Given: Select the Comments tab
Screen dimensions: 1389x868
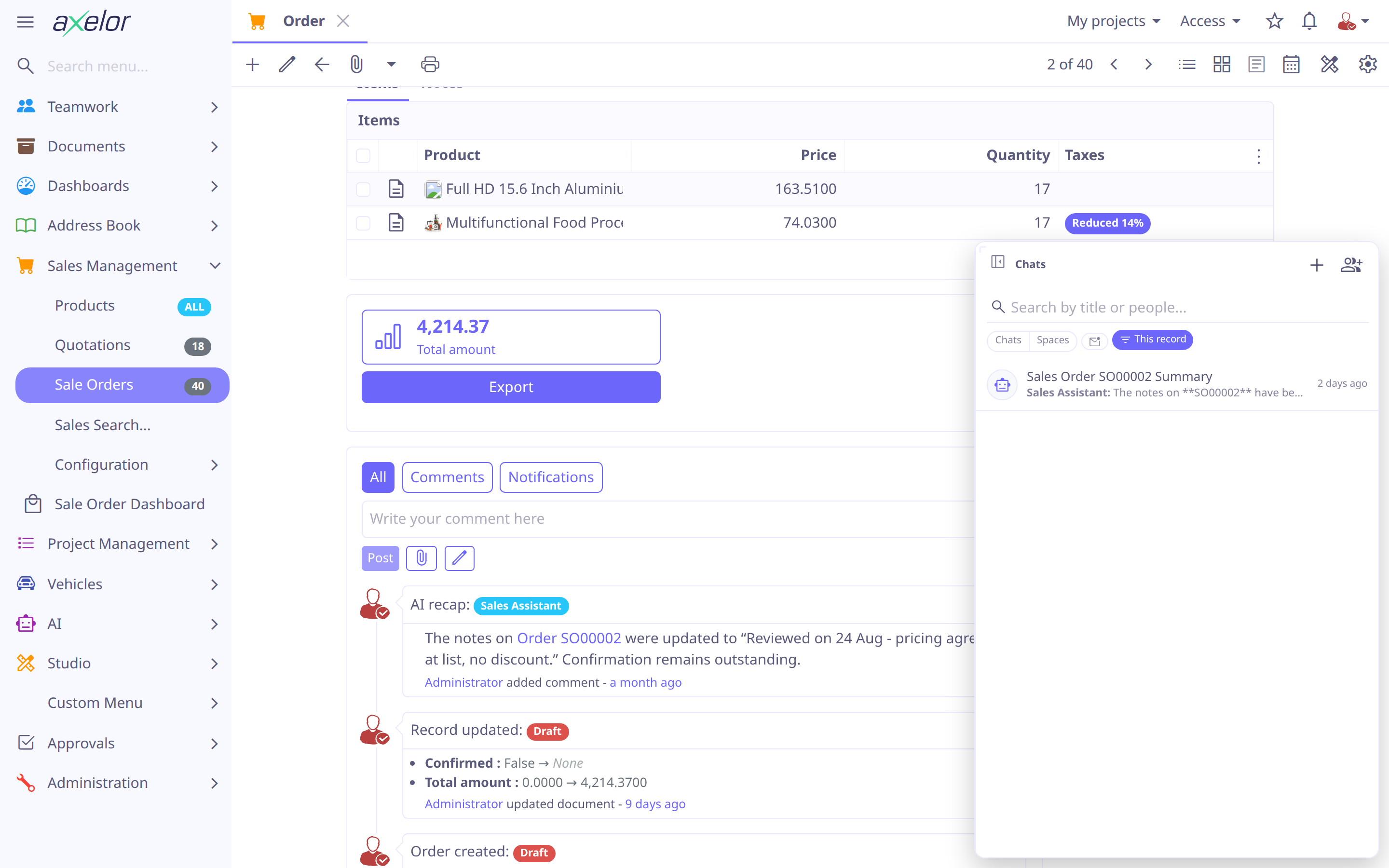Looking at the screenshot, I should point(447,477).
